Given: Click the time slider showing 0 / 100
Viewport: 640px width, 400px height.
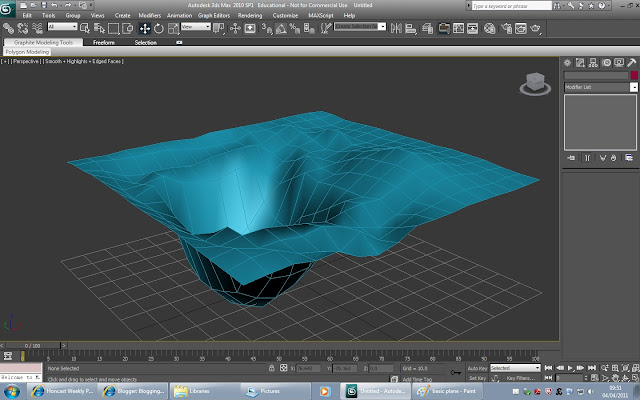Looking at the screenshot, I should (x=32, y=346).
